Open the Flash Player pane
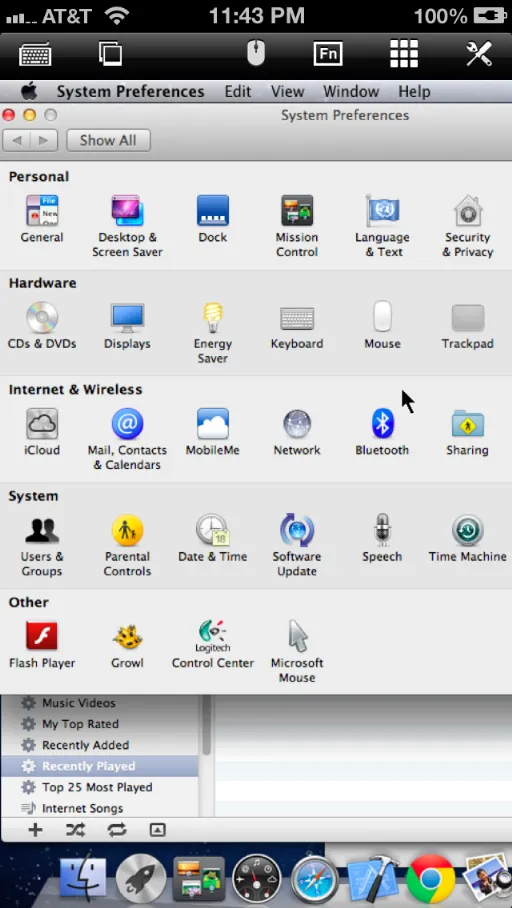This screenshot has height=908, width=512. 42,645
